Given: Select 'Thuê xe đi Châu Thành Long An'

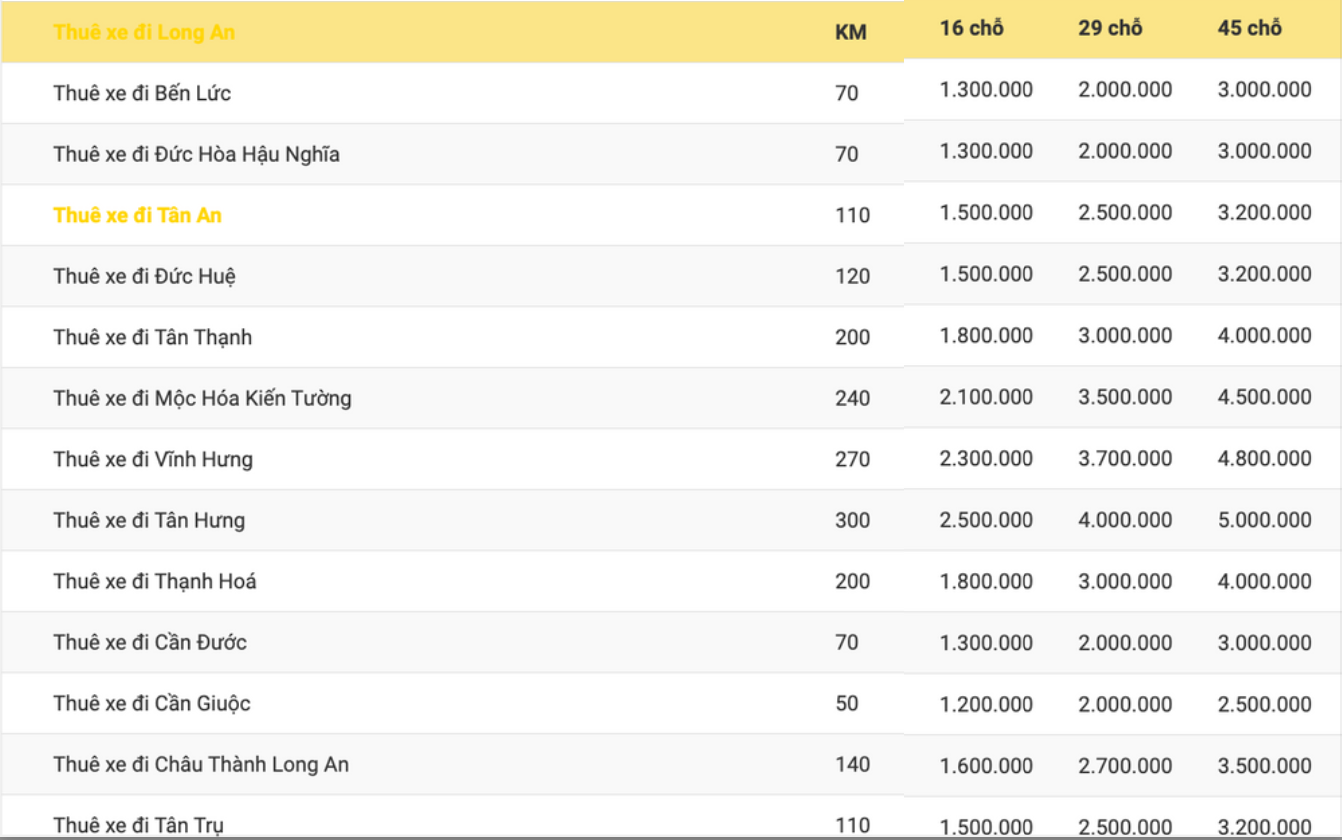Looking at the screenshot, I should (201, 764).
